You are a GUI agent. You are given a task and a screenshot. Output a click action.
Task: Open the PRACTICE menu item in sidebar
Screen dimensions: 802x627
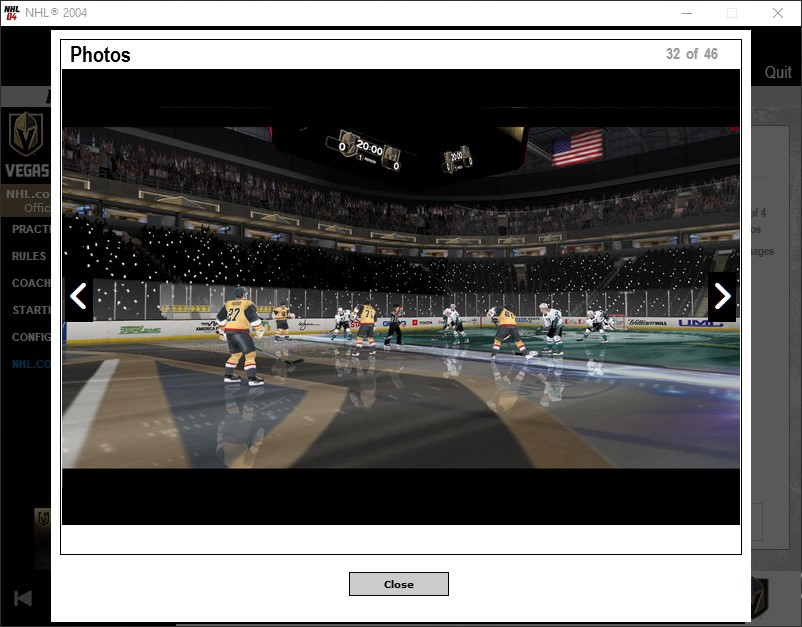click(31, 229)
